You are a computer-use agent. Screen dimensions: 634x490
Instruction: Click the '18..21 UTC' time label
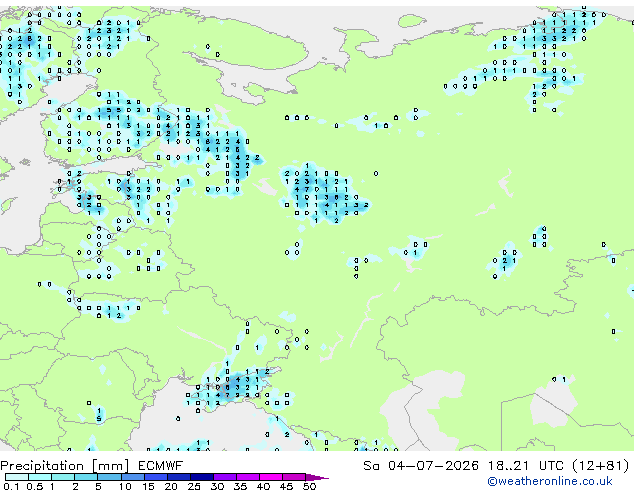pos(525,466)
